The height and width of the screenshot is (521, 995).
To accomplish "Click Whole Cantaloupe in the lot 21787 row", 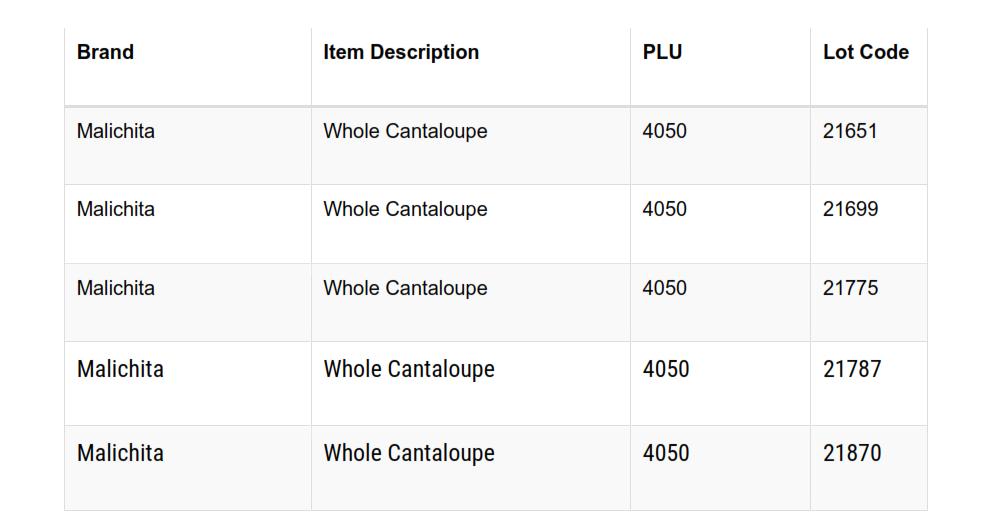I will click(x=409, y=369).
